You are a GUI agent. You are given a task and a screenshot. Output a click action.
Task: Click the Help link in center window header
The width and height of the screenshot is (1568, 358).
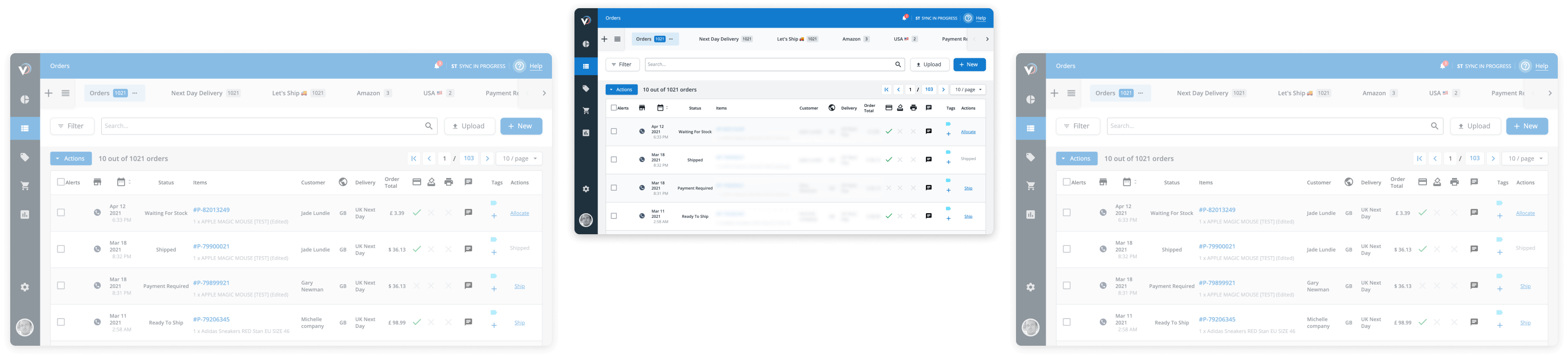(981, 18)
